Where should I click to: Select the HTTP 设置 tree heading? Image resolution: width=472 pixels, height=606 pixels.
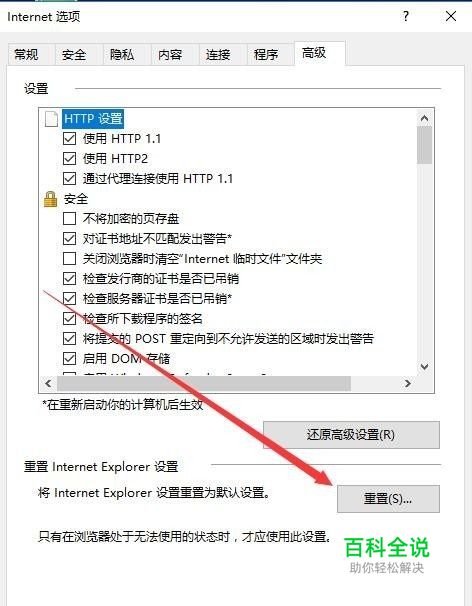[x=93, y=118]
